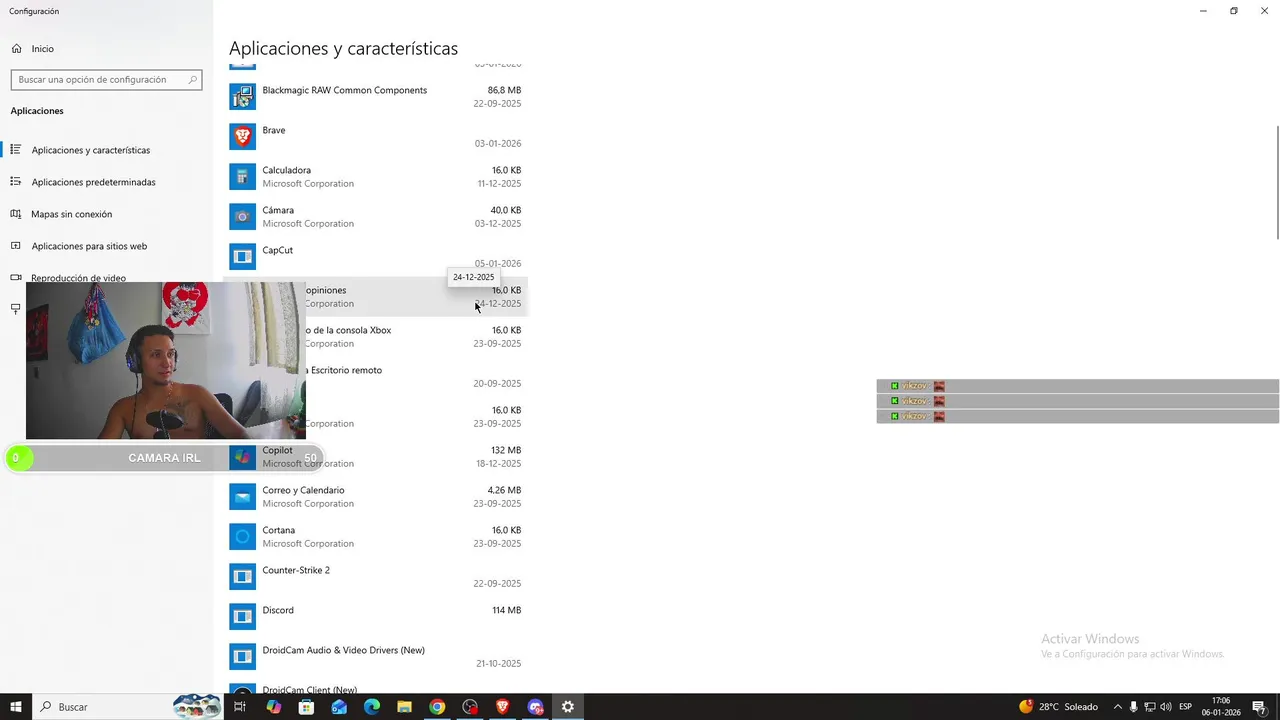Click the taskbar clock showing 17:06
The image size is (1280, 720).
point(1221,707)
